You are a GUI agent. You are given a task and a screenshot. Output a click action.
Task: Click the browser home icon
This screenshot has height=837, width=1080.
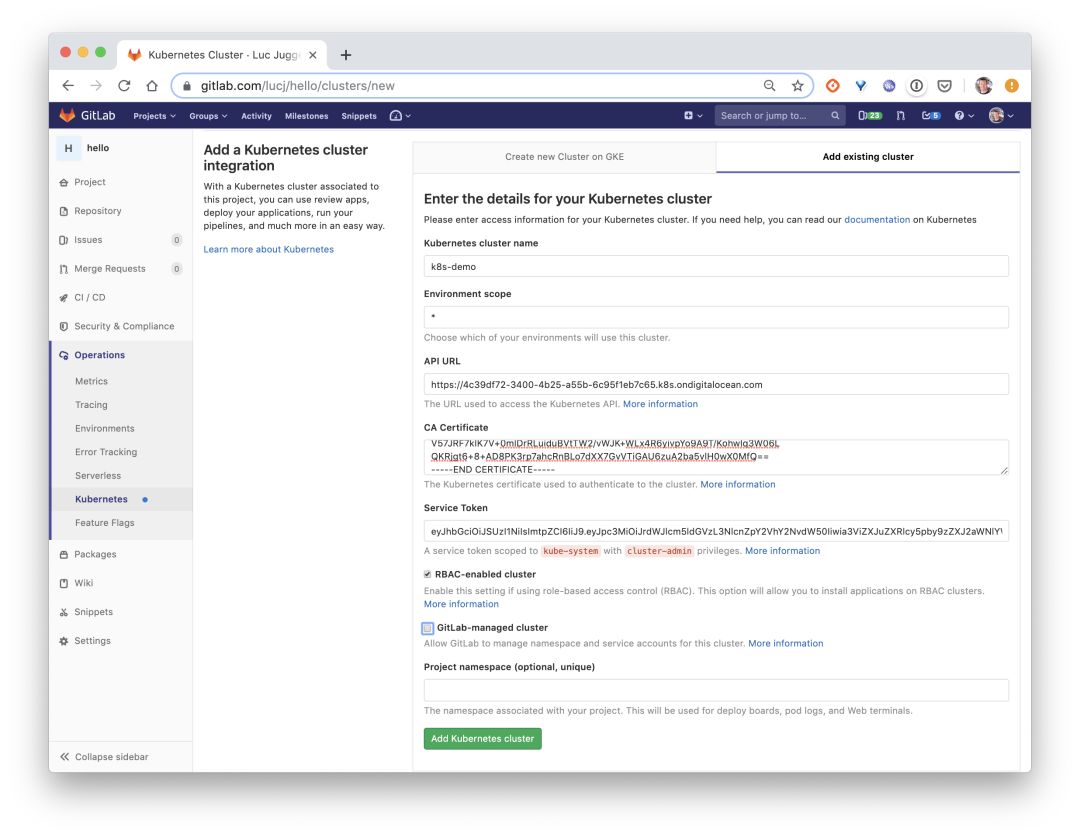[152, 86]
